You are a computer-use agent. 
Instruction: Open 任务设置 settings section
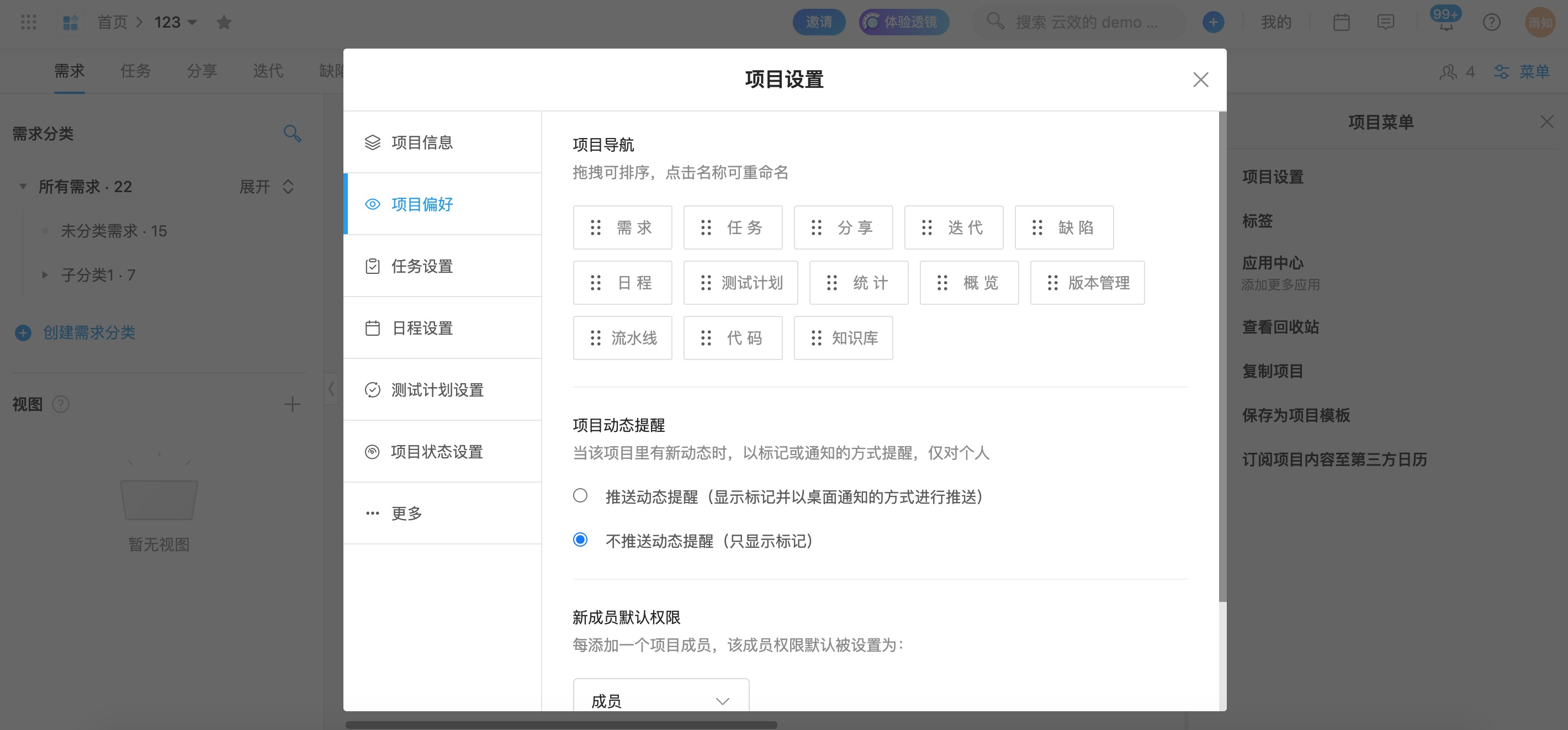pyautogui.click(x=443, y=266)
